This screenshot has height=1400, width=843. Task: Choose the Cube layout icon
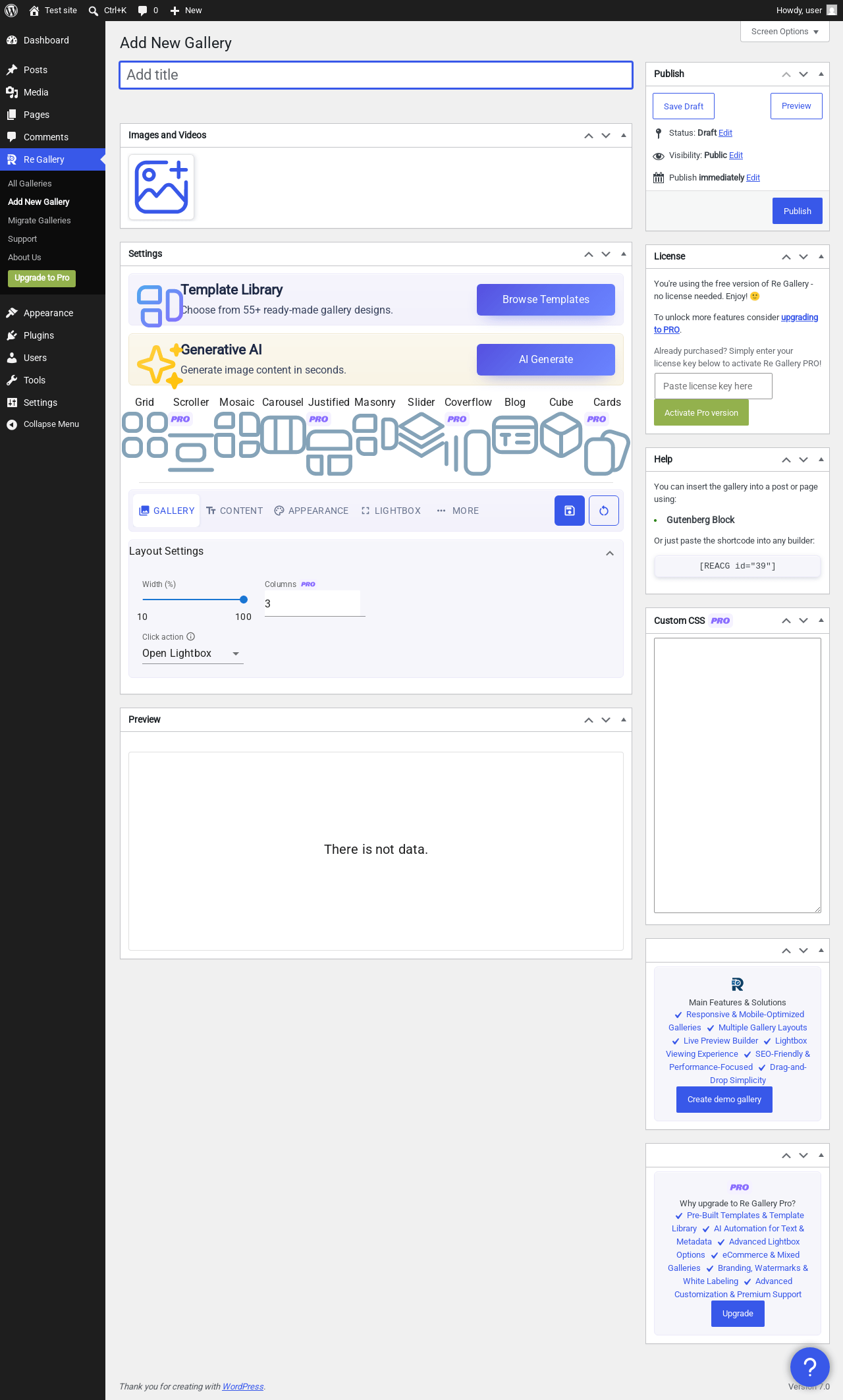coord(561,435)
